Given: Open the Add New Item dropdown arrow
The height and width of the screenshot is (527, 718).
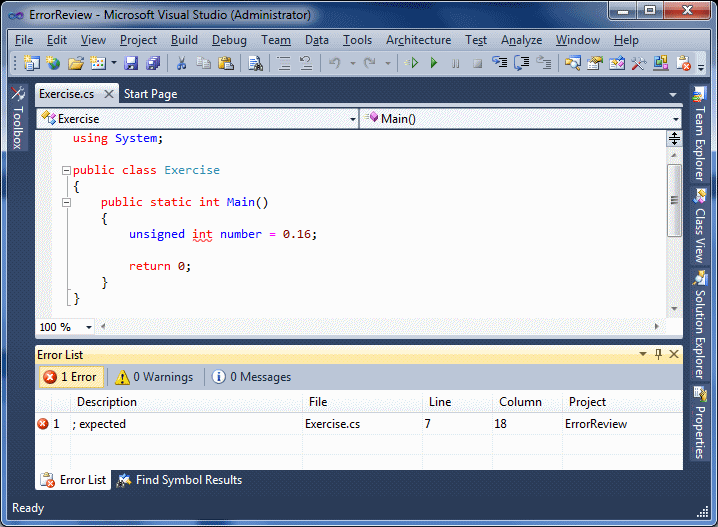Looking at the screenshot, I should 114,63.
